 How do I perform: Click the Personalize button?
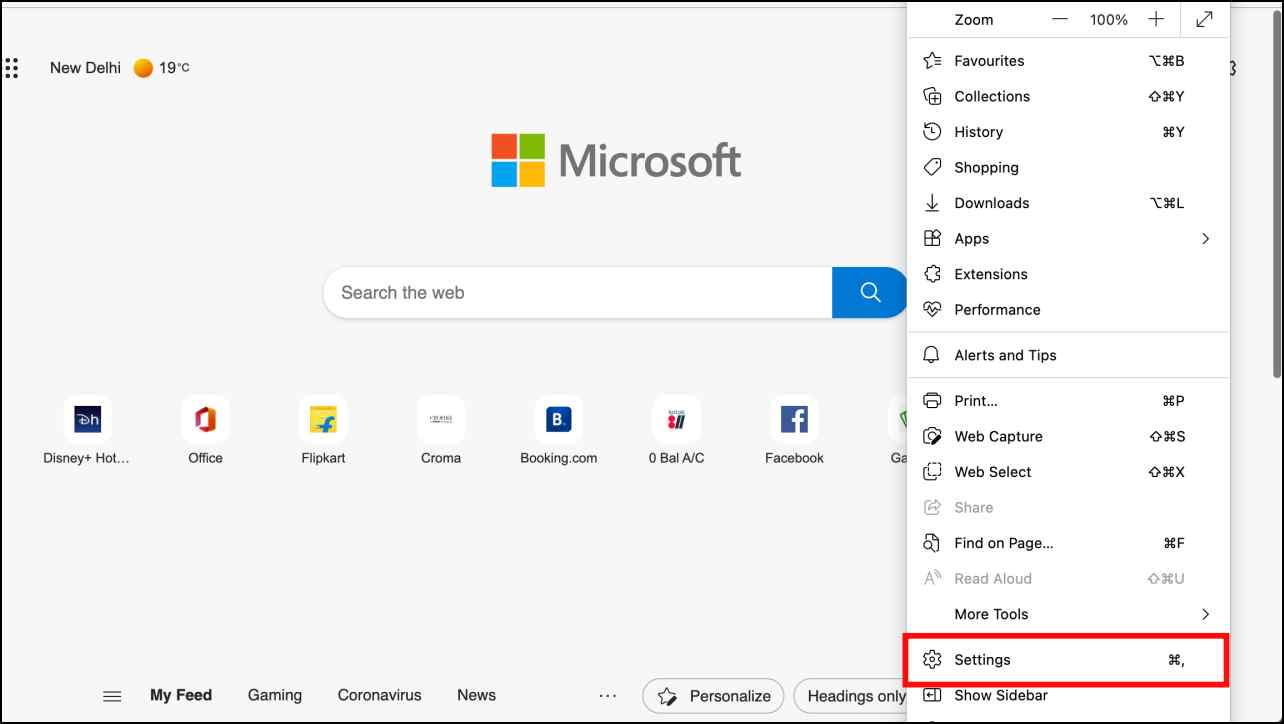[713, 696]
